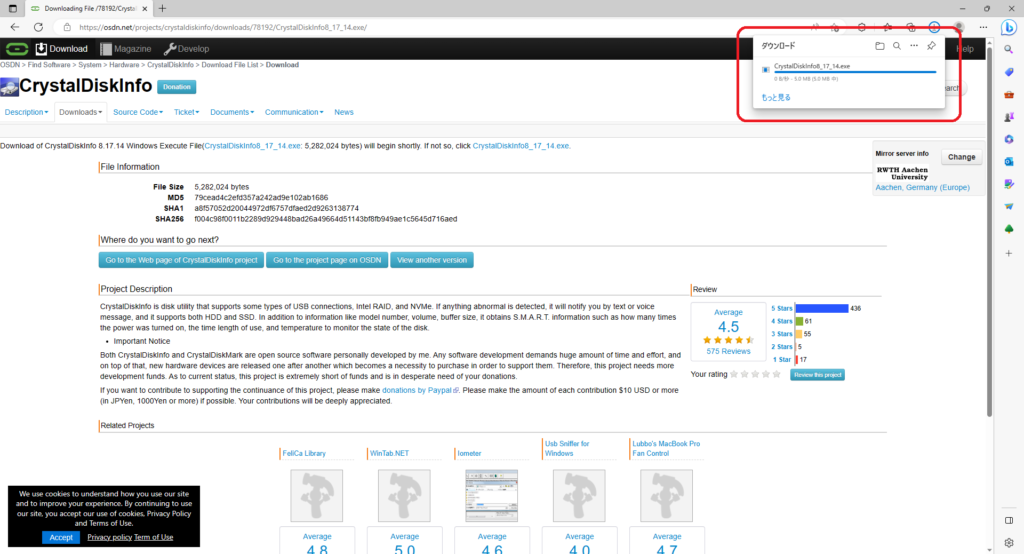Open the tab actions menu icon
This screenshot has width=1024, height=554.
12,8
